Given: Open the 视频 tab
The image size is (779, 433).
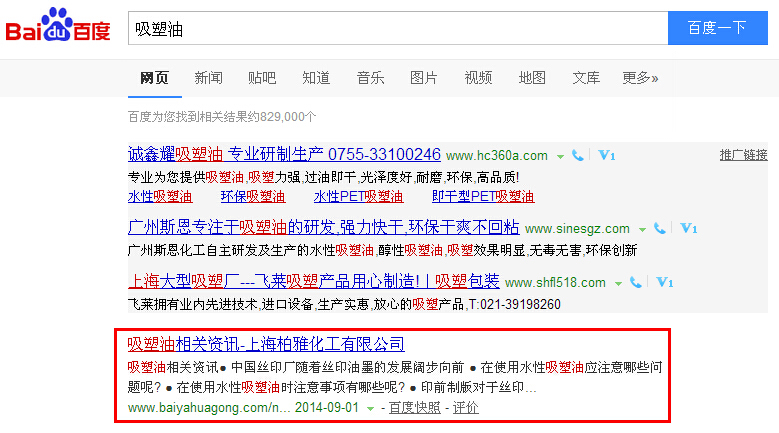Looking at the screenshot, I should [x=478, y=78].
